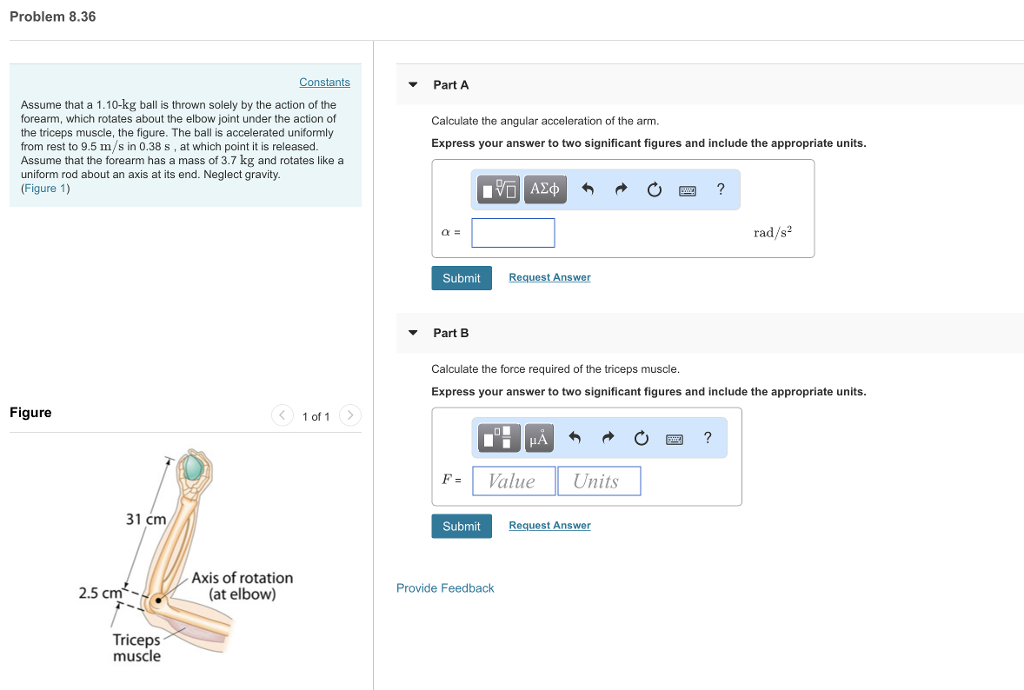Open the μÅ units palette in Part B
The height and width of the screenshot is (690, 1024).
pos(539,437)
